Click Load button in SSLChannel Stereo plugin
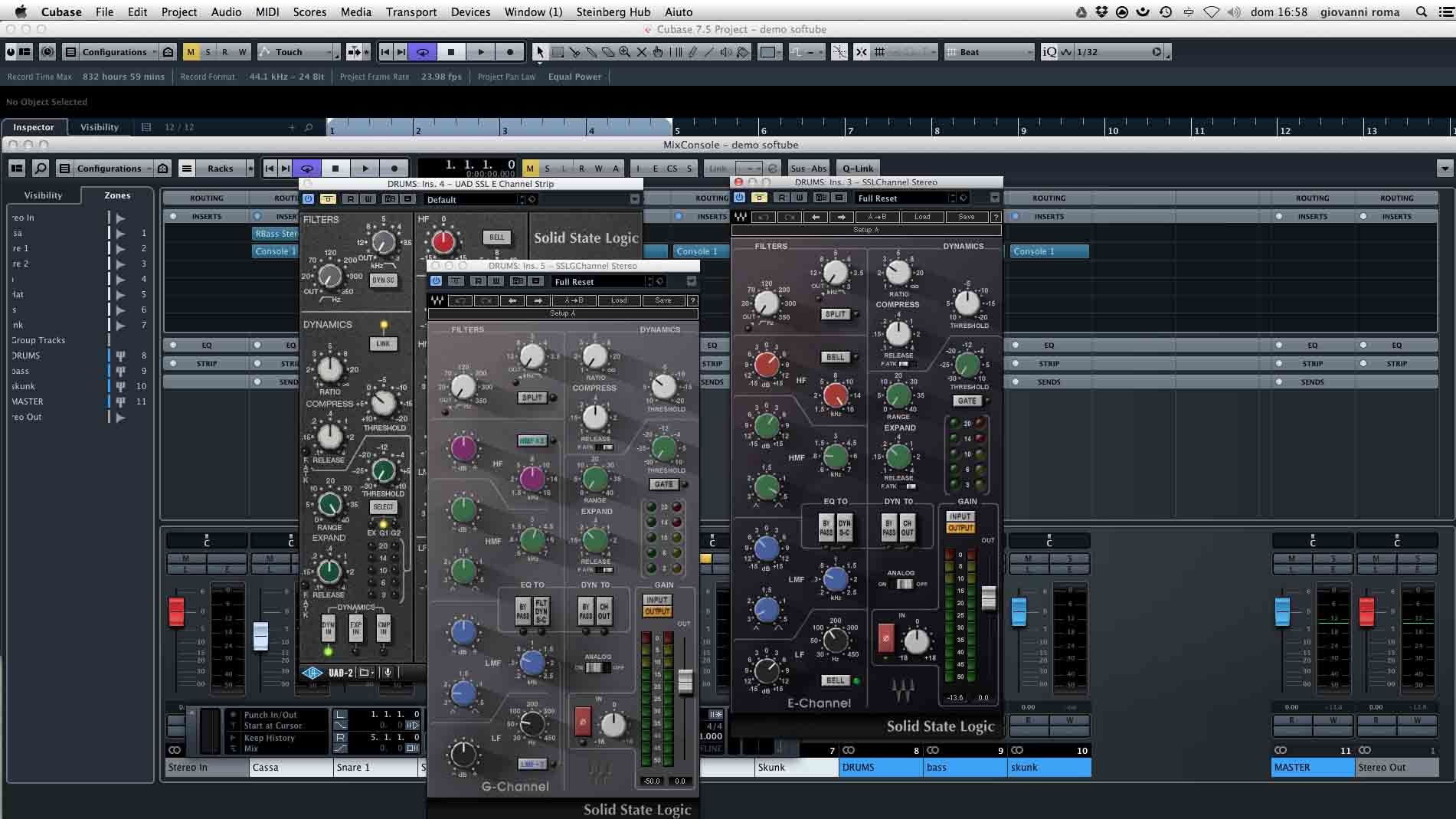1456x819 pixels. (x=922, y=217)
